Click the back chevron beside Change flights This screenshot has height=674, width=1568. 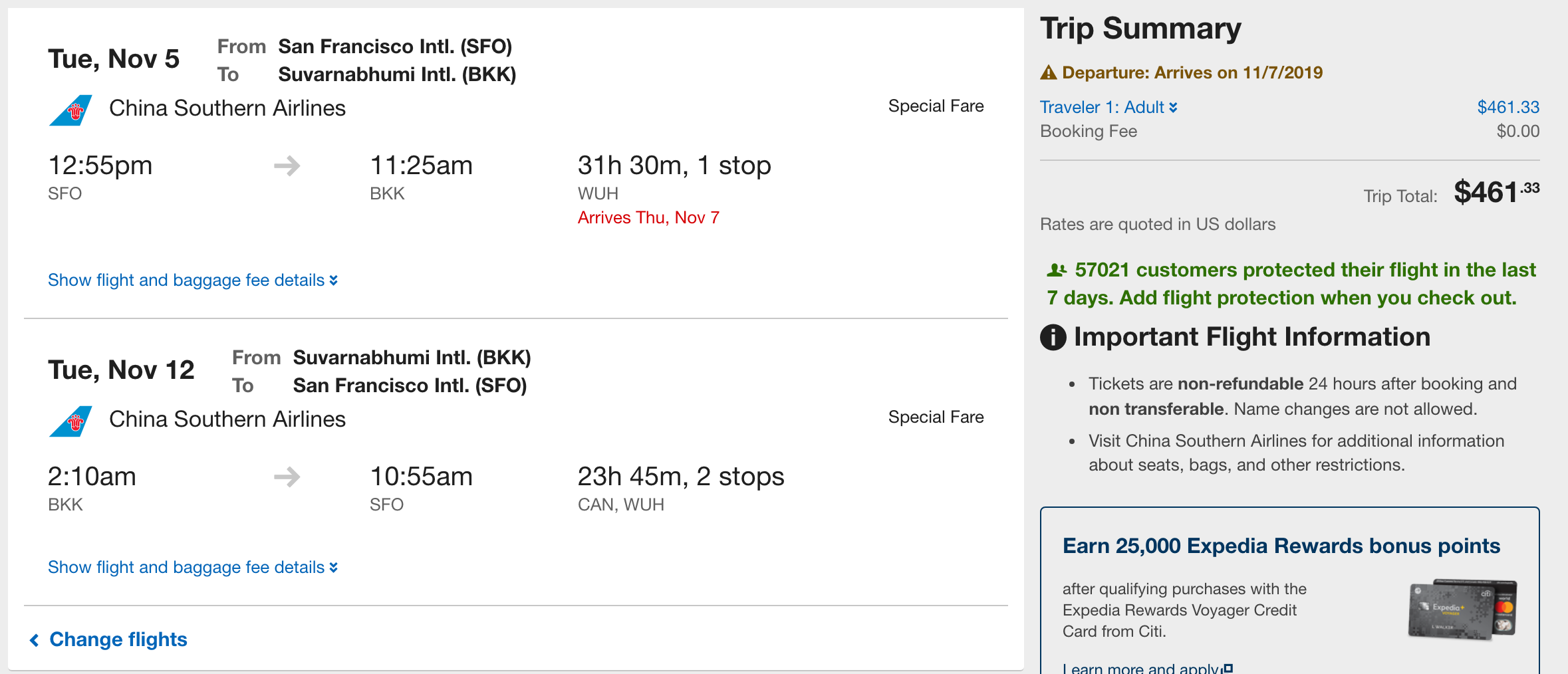(x=35, y=639)
